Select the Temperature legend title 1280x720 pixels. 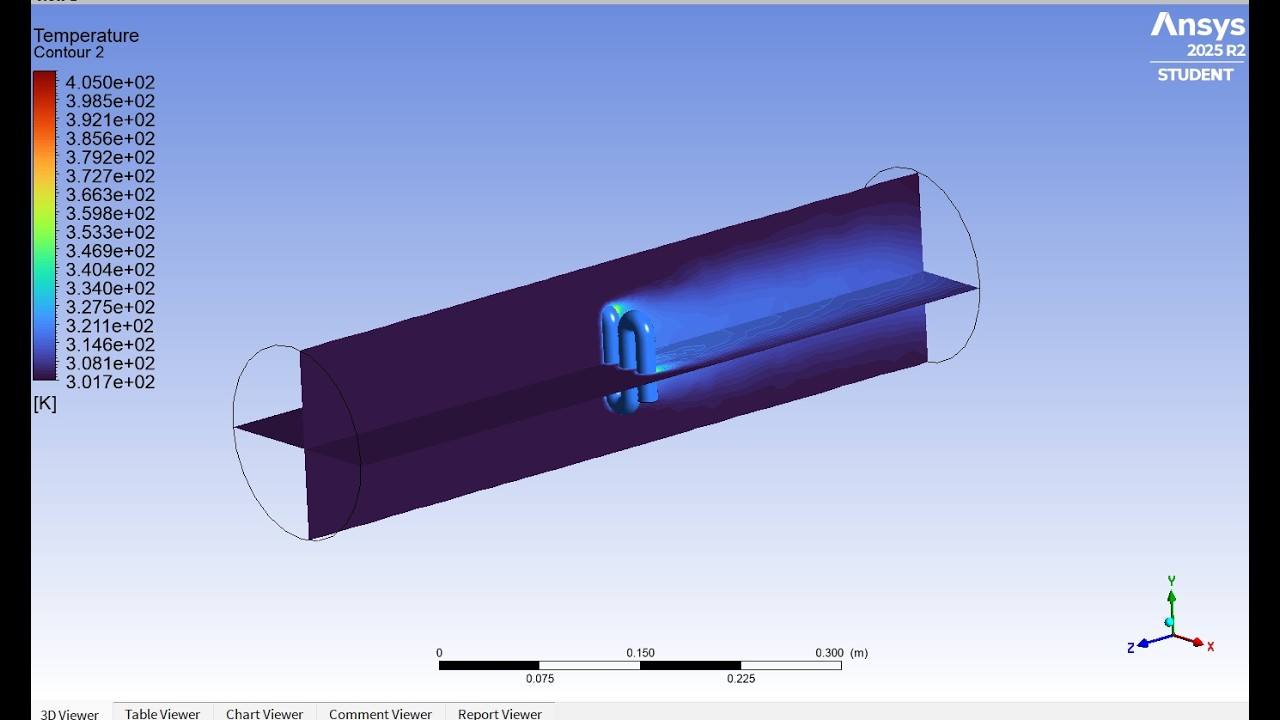pyautogui.click(x=86, y=36)
